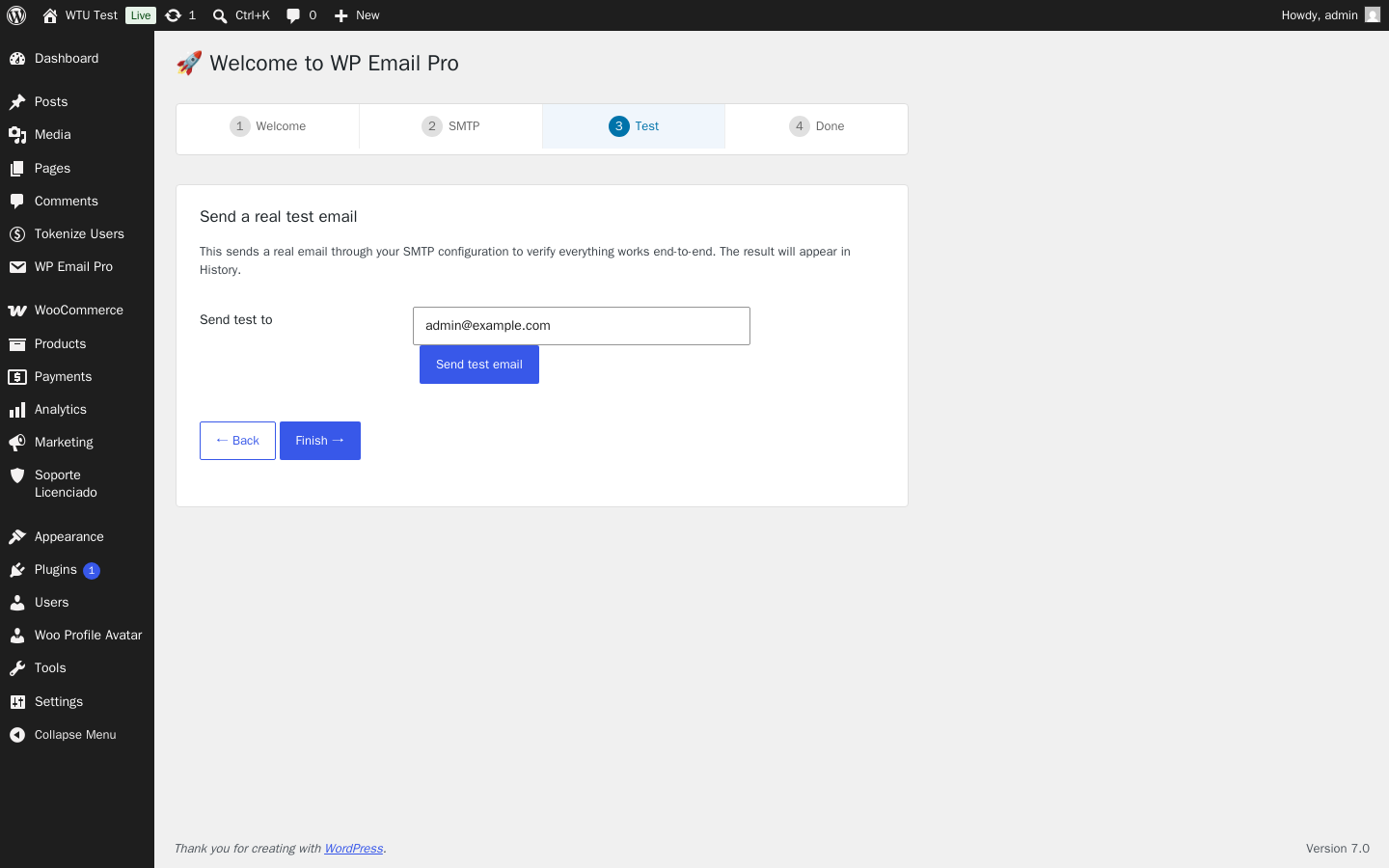Open the Settings menu label

coord(59,702)
